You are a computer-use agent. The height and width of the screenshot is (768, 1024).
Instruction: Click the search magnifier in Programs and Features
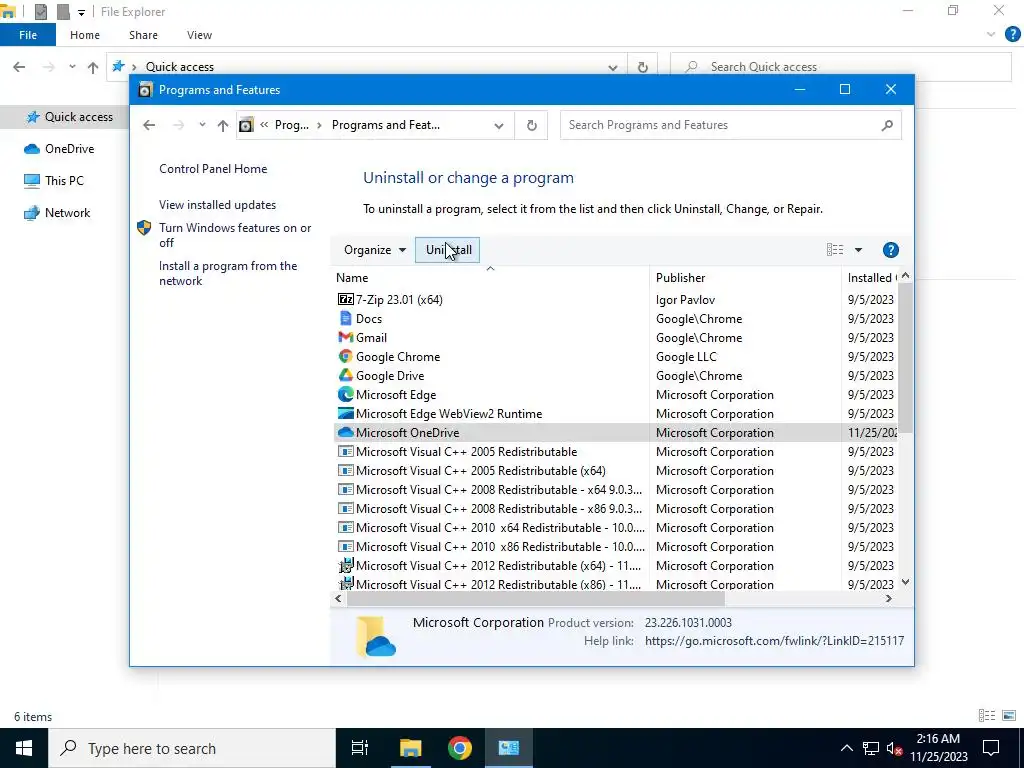(886, 125)
